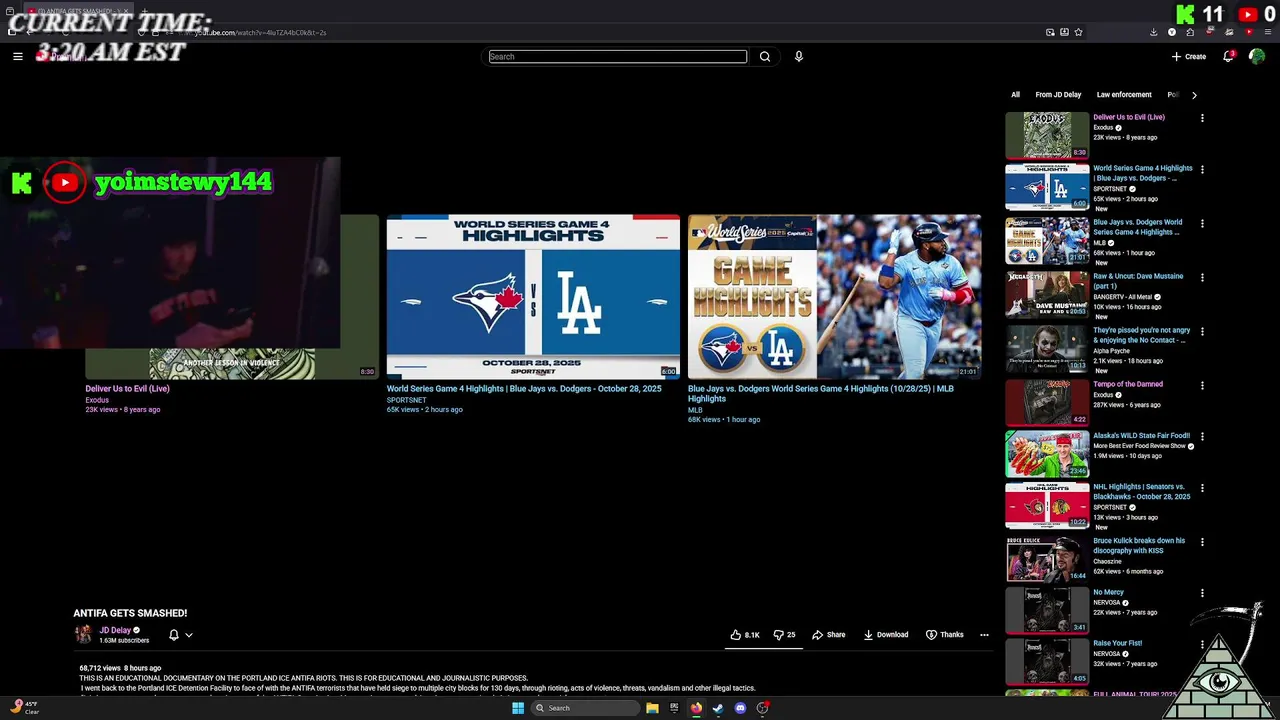
Task: Open World Series Game 4 Highlights title link
Action: 524,389
